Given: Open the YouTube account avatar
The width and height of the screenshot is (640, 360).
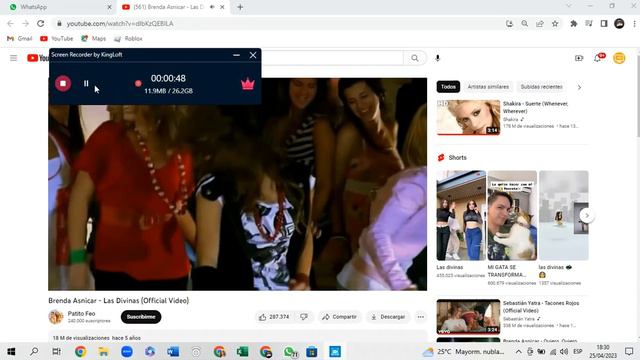Looking at the screenshot, I should pyautogui.click(x=619, y=58).
